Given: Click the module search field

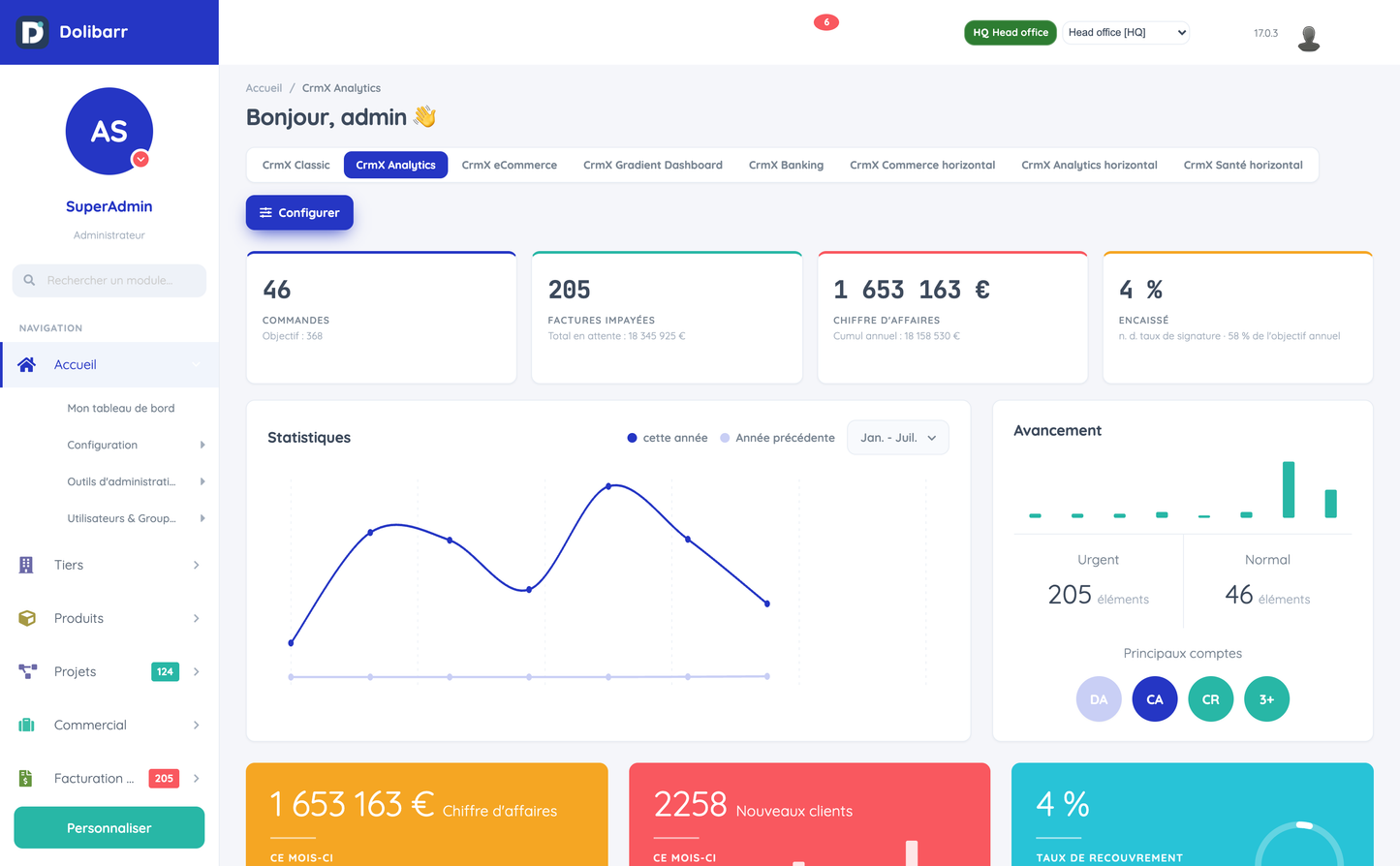Looking at the screenshot, I should [109, 280].
